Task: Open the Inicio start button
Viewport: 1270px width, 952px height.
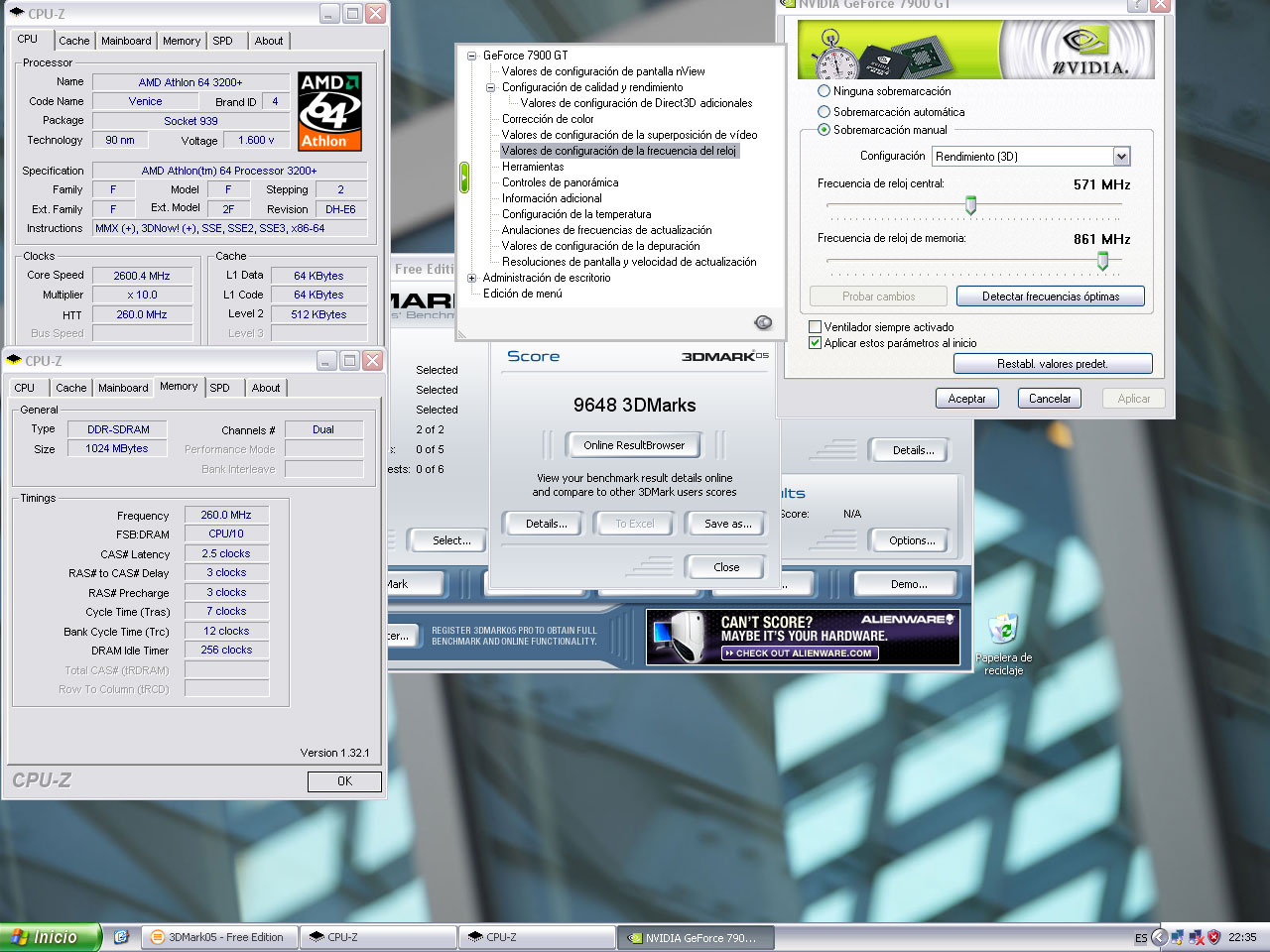Action: point(50,937)
